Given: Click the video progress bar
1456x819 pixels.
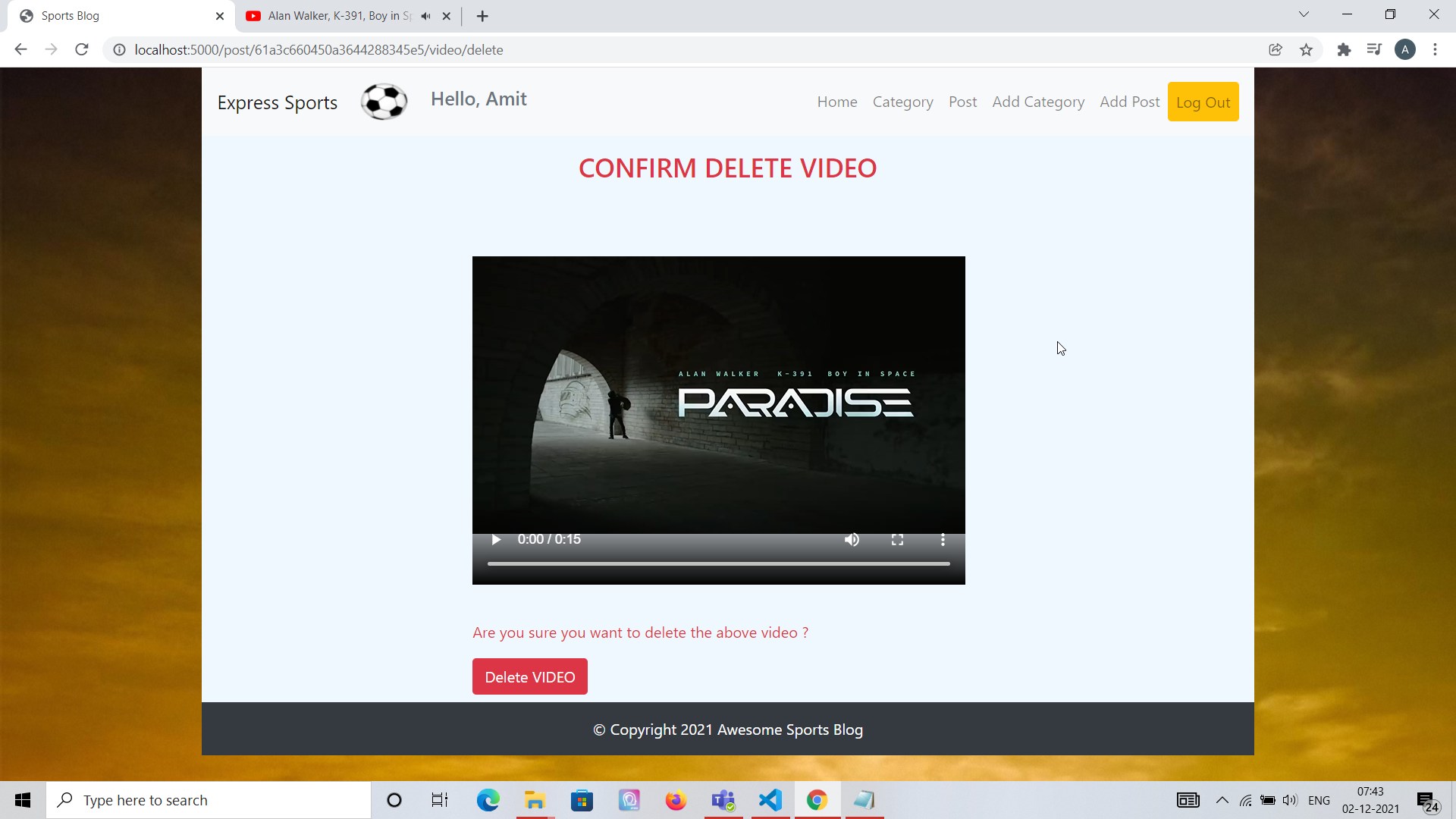Looking at the screenshot, I should (718, 564).
